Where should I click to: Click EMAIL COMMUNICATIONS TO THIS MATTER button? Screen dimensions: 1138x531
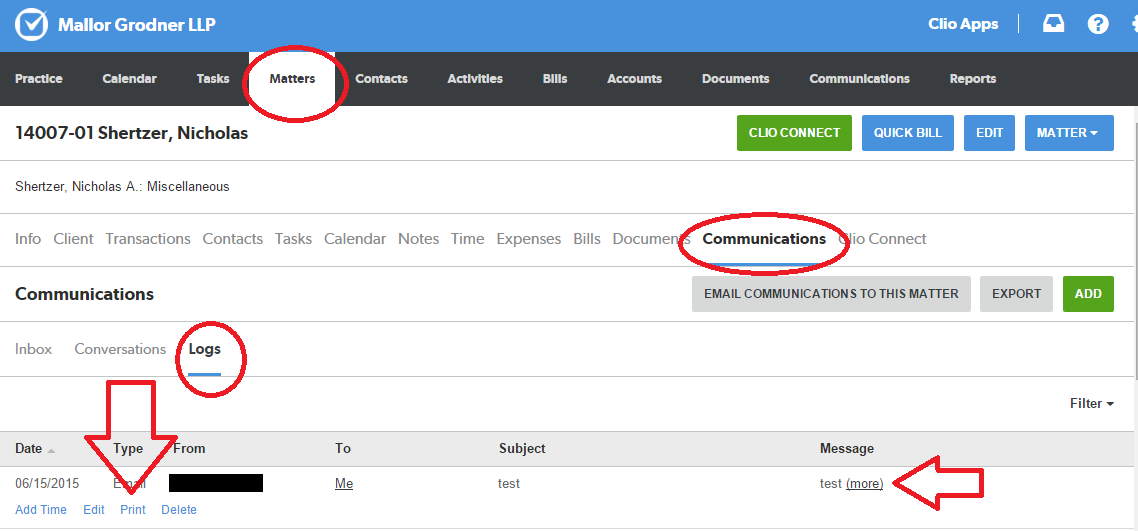click(831, 294)
